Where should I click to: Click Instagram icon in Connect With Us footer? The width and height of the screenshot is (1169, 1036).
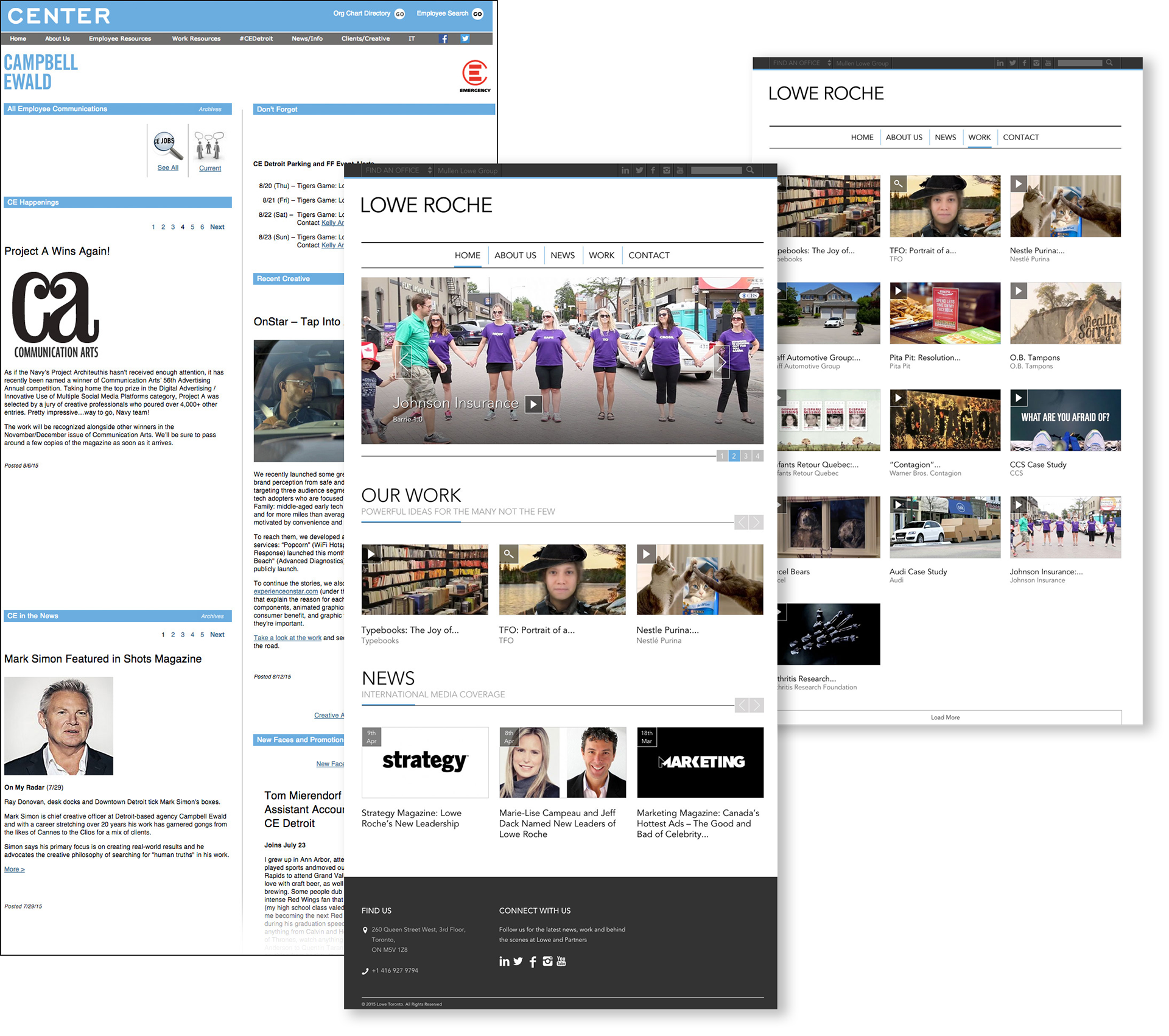pyautogui.click(x=547, y=961)
